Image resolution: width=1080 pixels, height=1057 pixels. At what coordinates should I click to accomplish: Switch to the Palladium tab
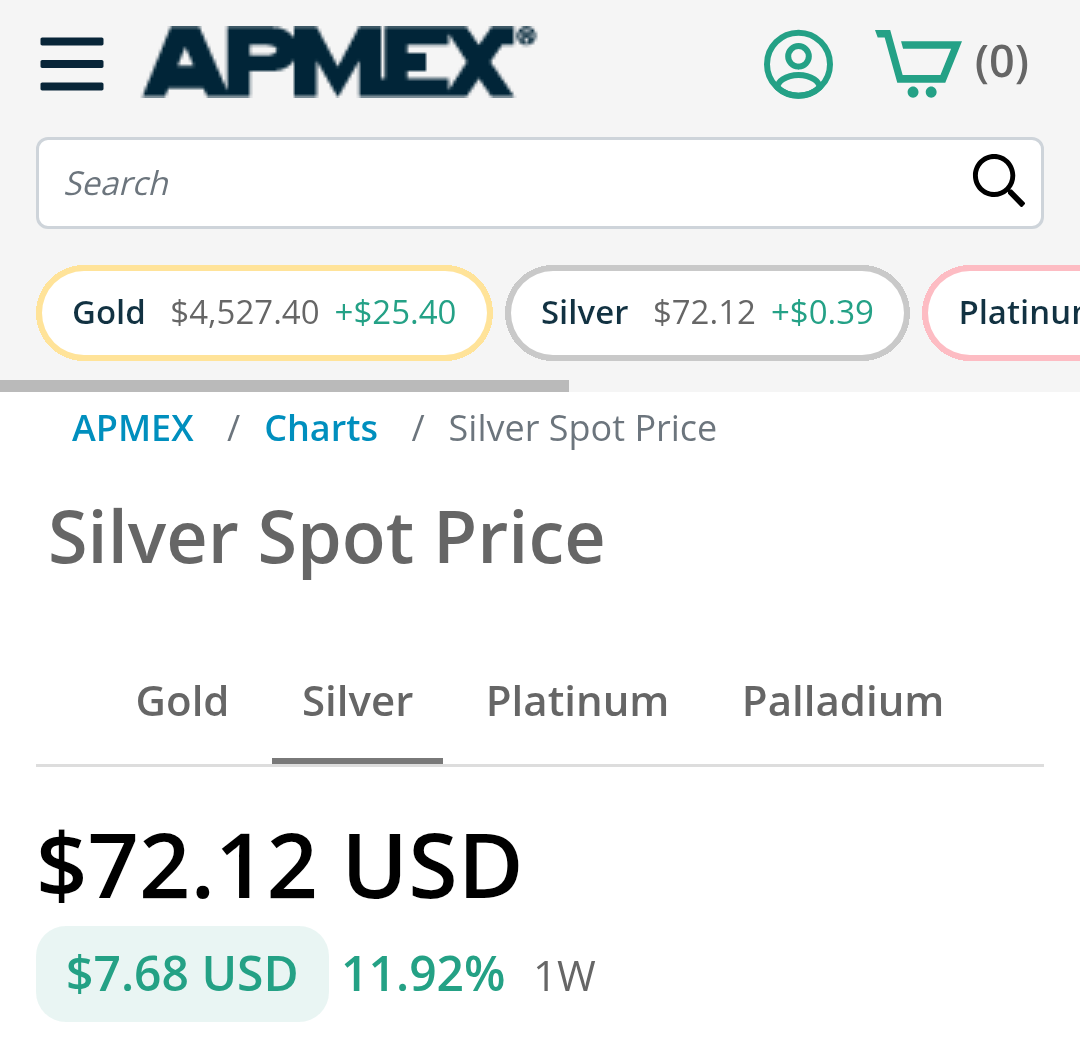click(842, 701)
